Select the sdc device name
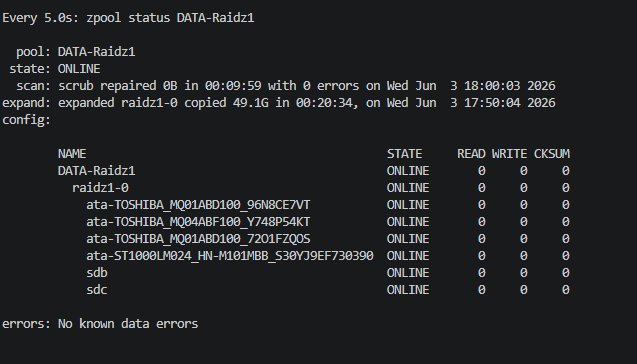Image resolution: width=637 pixels, height=364 pixels. (97, 290)
